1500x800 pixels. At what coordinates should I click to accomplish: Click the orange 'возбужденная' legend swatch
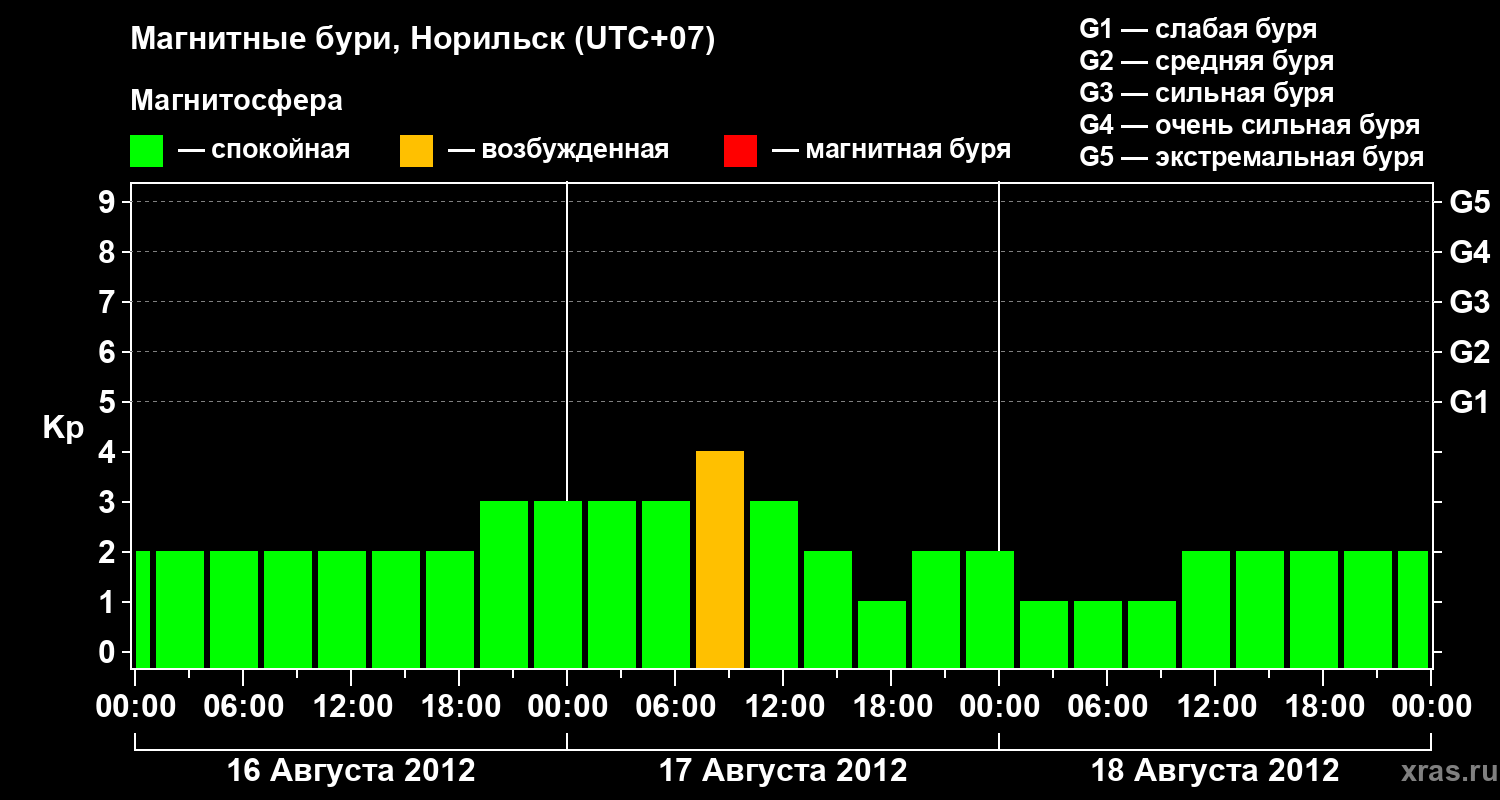[416, 150]
